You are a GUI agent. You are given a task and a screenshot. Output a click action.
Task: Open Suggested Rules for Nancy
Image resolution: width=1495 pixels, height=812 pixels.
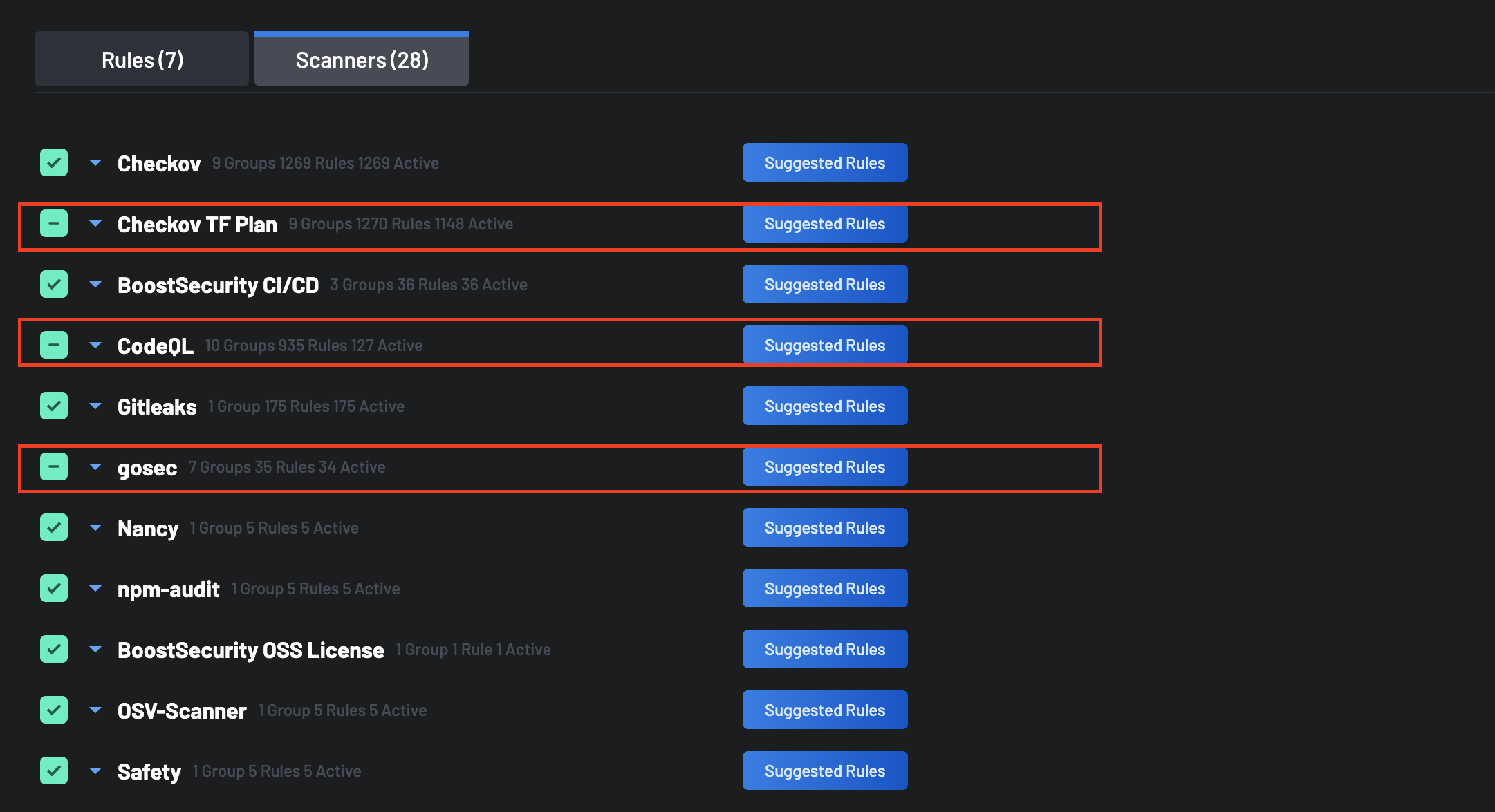pyautogui.click(x=825, y=528)
